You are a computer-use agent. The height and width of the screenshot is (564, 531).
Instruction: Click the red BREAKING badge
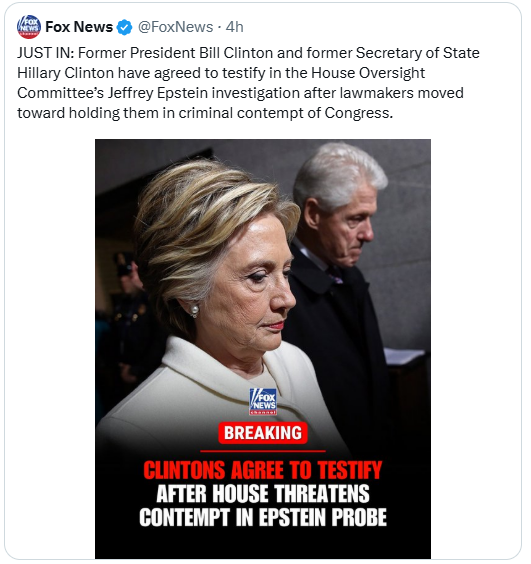tap(263, 432)
